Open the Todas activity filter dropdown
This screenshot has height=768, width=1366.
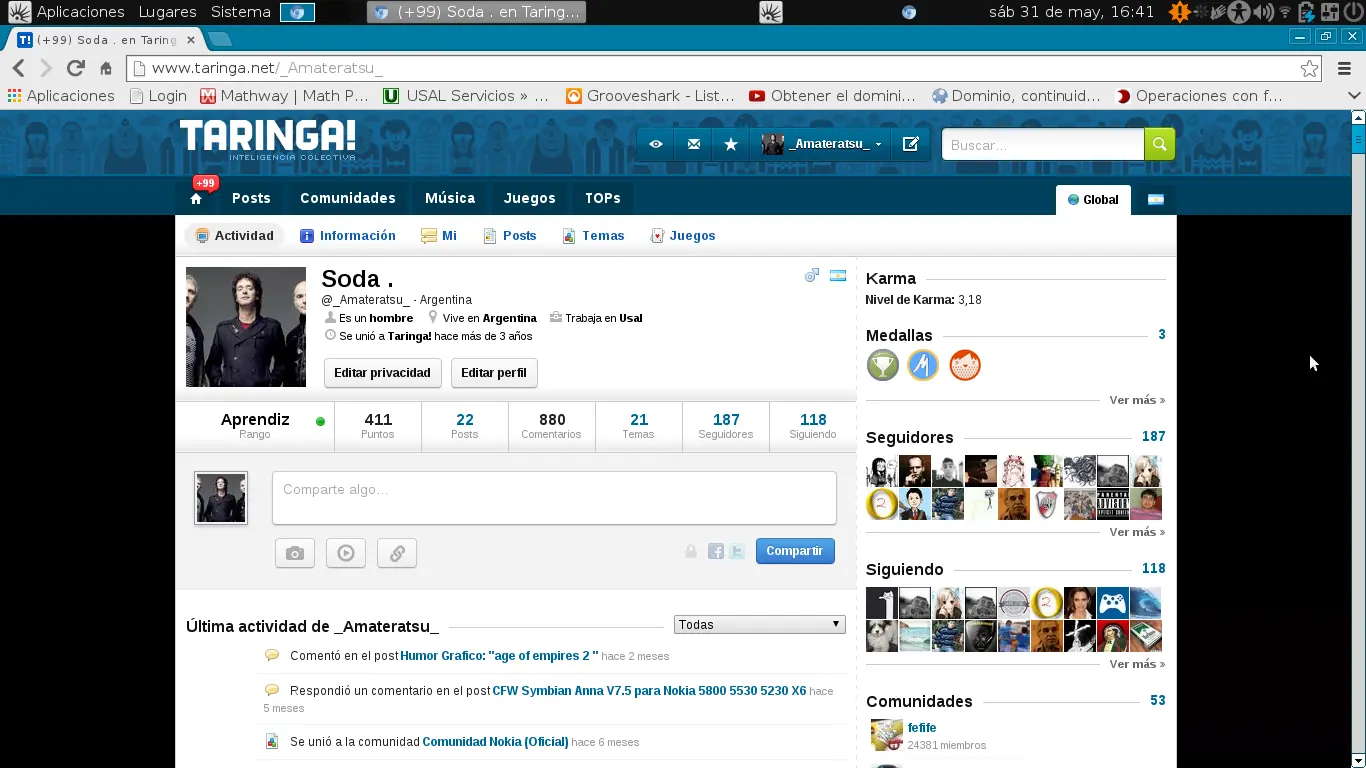(760, 625)
